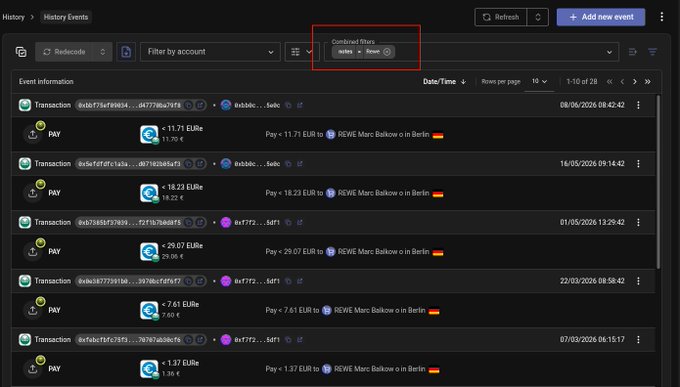Click the 'Event information' column header

(46, 82)
